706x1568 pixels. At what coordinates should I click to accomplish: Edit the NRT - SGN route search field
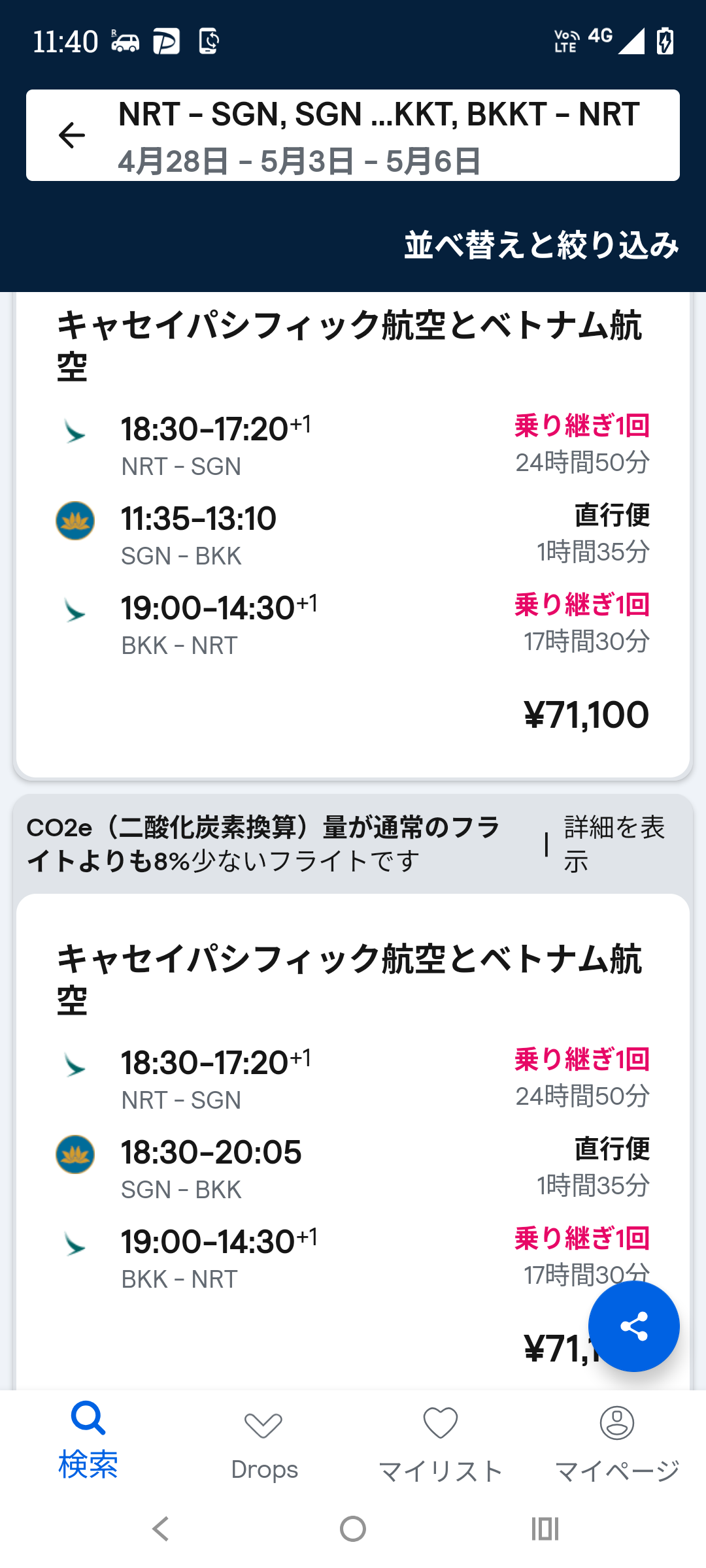coord(379,135)
